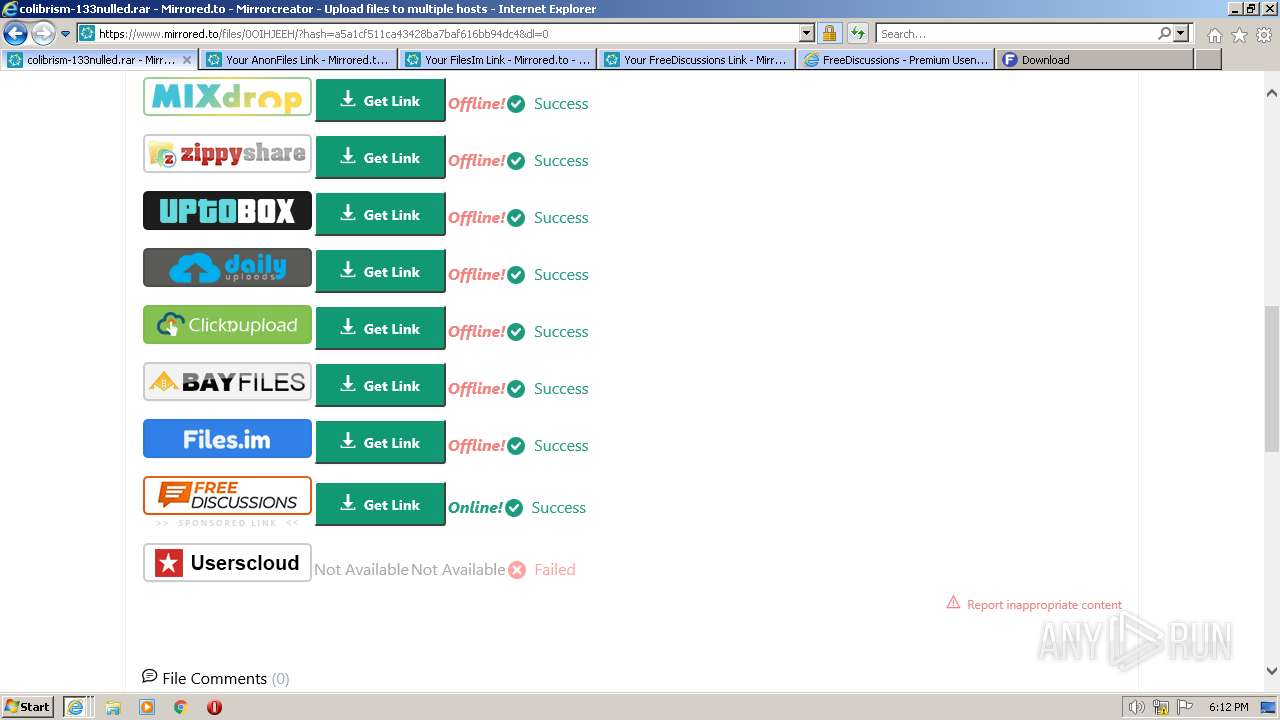Viewport: 1280px width, 720px height.
Task: Click the MIXdrop host logo
Action: pos(227,97)
